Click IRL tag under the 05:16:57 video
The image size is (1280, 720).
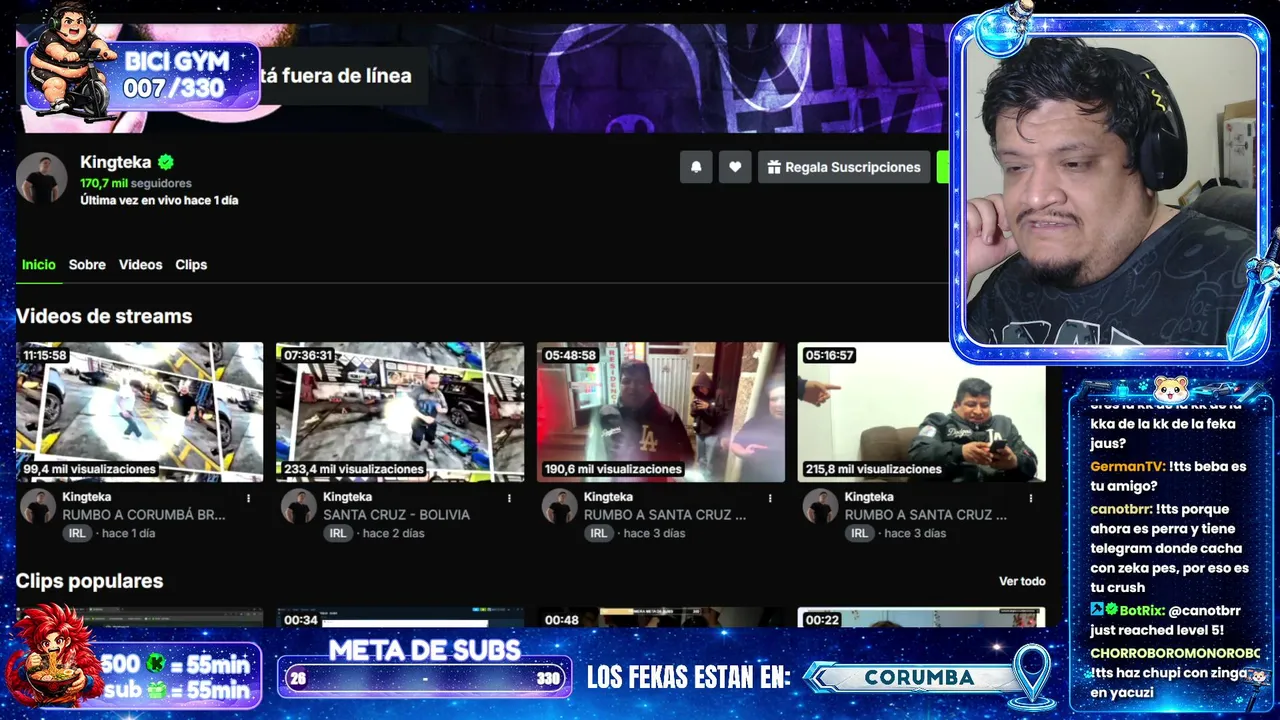pyautogui.click(x=859, y=534)
